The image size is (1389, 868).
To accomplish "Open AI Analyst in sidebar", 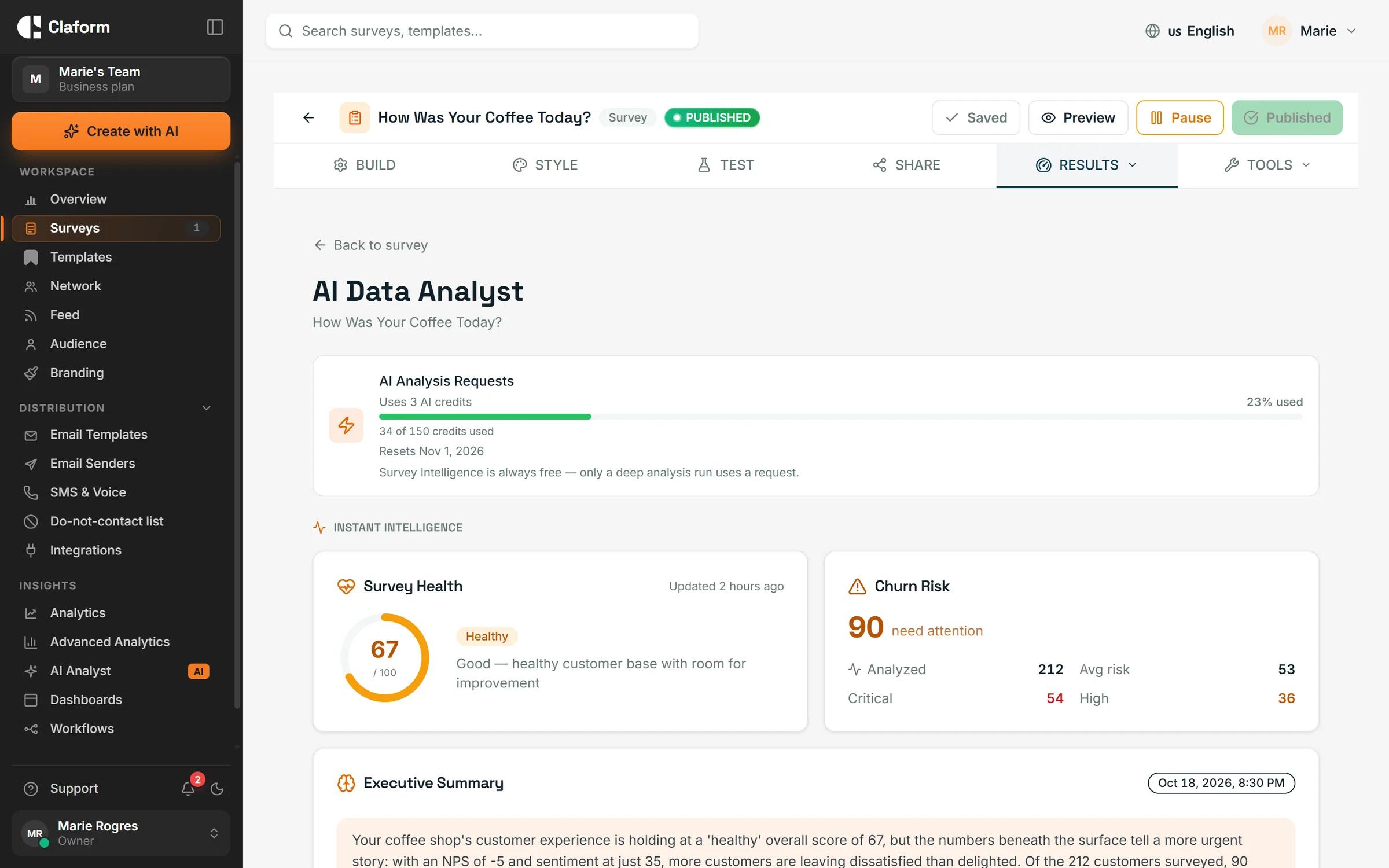I will [x=116, y=671].
